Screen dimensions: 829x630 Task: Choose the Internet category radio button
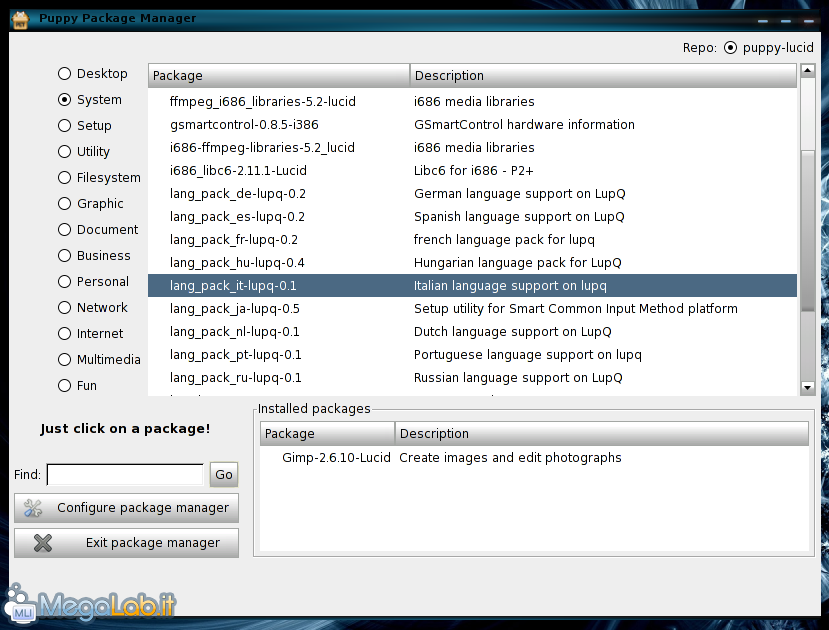tap(65, 334)
